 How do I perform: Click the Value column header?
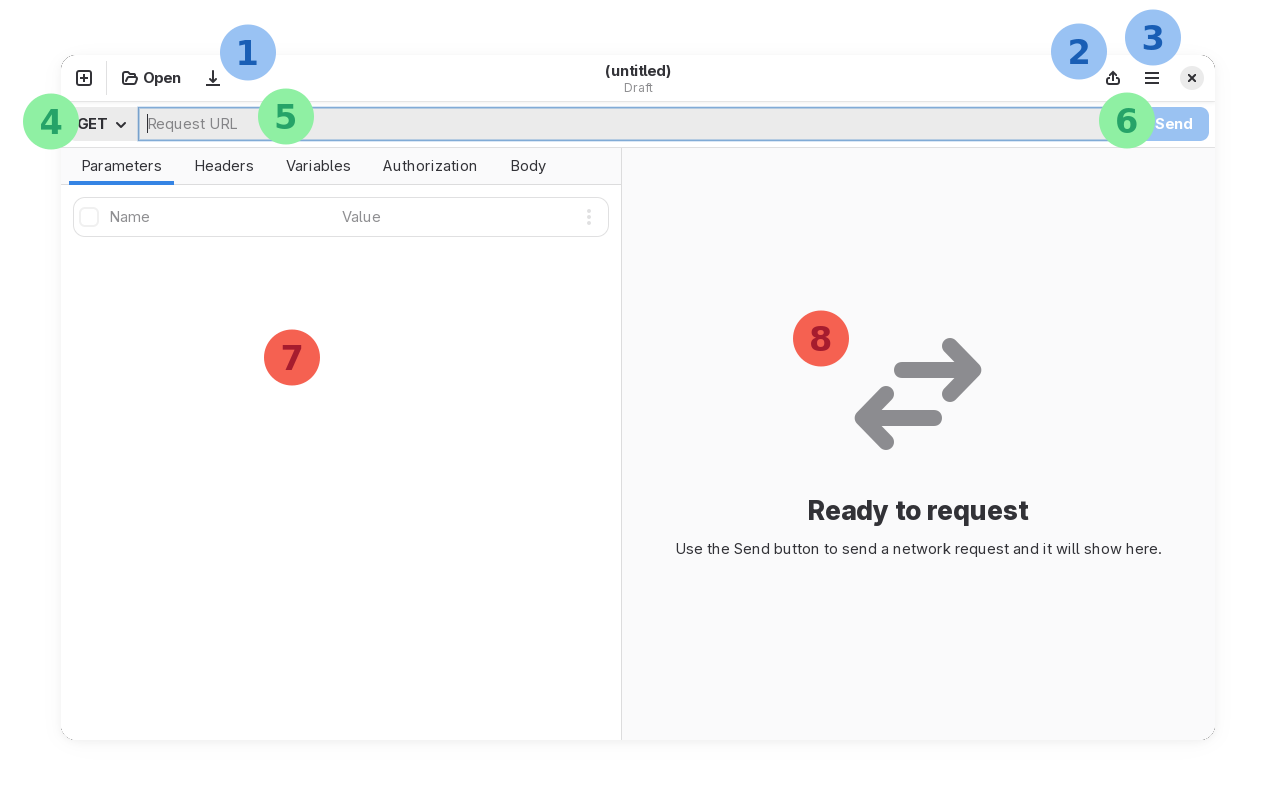pyautogui.click(x=362, y=217)
